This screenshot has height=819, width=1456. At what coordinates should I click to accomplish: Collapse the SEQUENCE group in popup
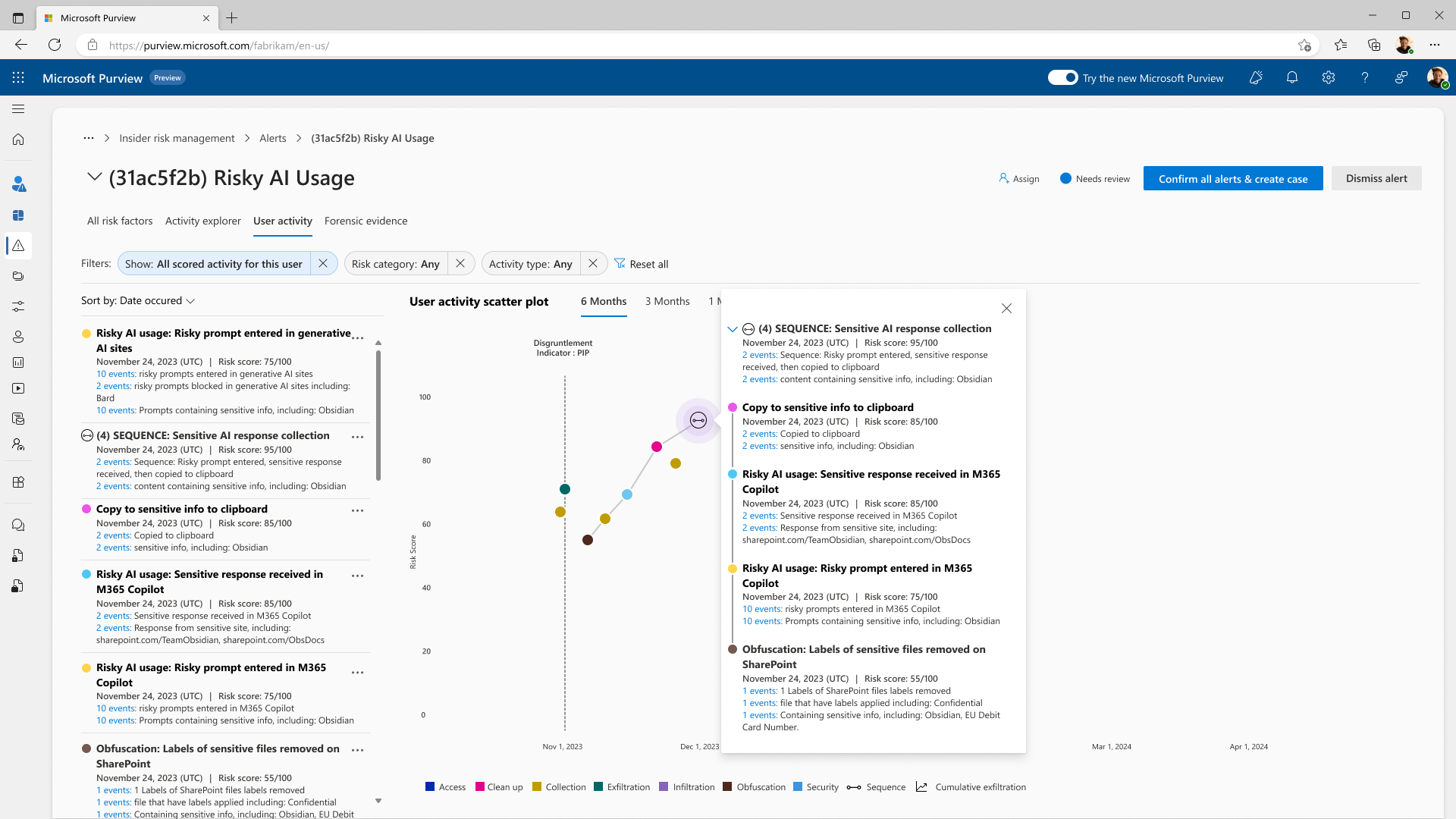point(732,329)
